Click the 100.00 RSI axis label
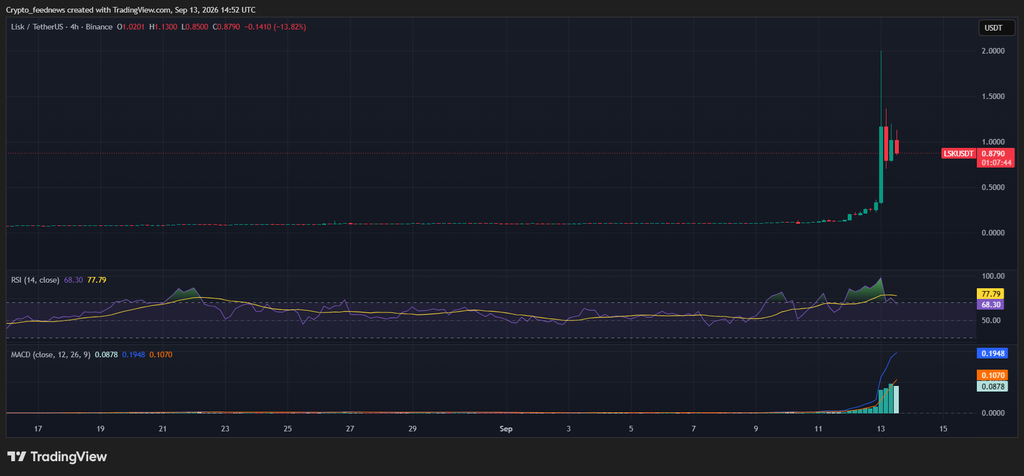This screenshot has width=1024, height=476. click(993, 276)
